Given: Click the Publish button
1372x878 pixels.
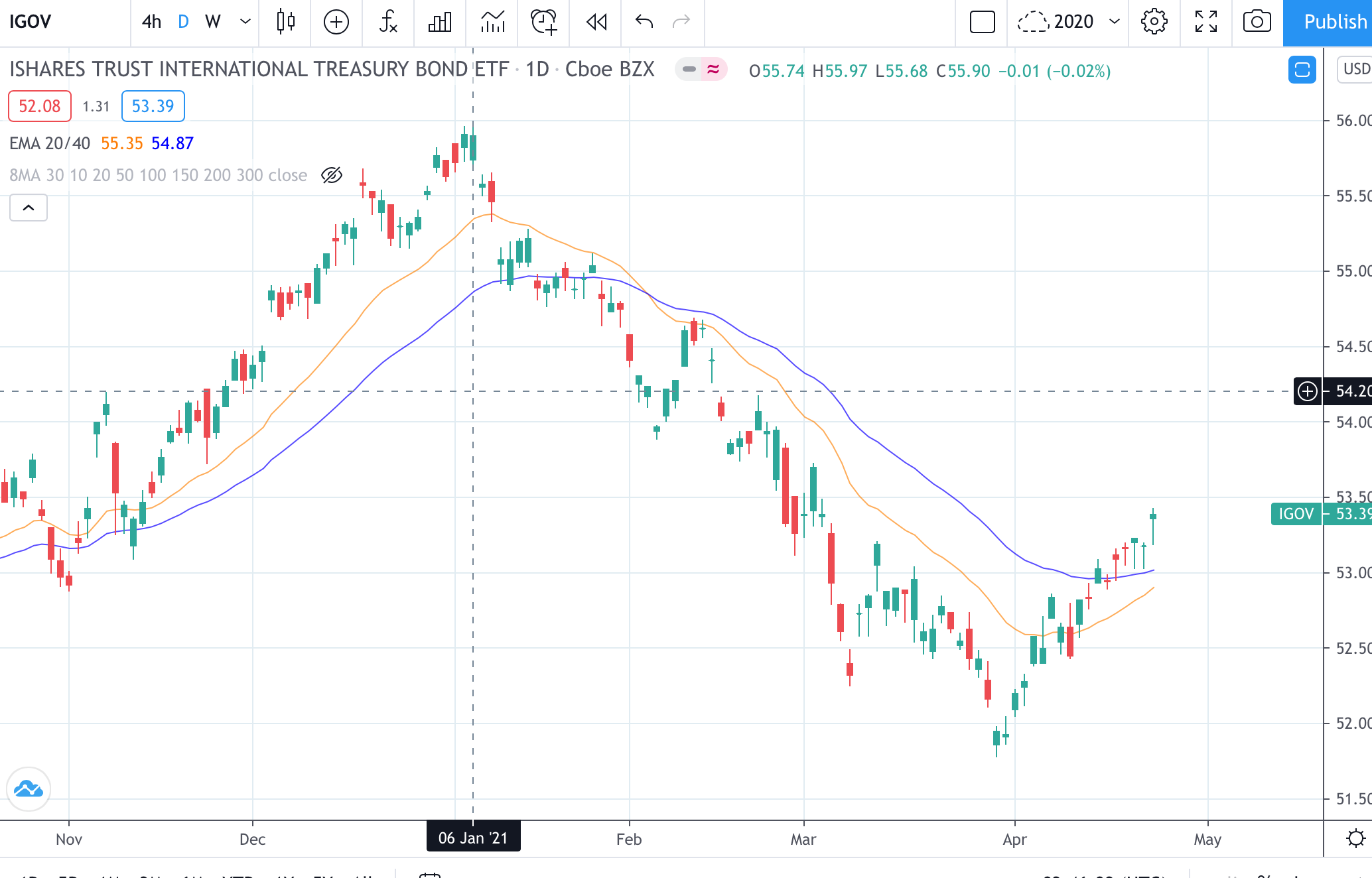Looking at the screenshot, I should point(1330,22).
